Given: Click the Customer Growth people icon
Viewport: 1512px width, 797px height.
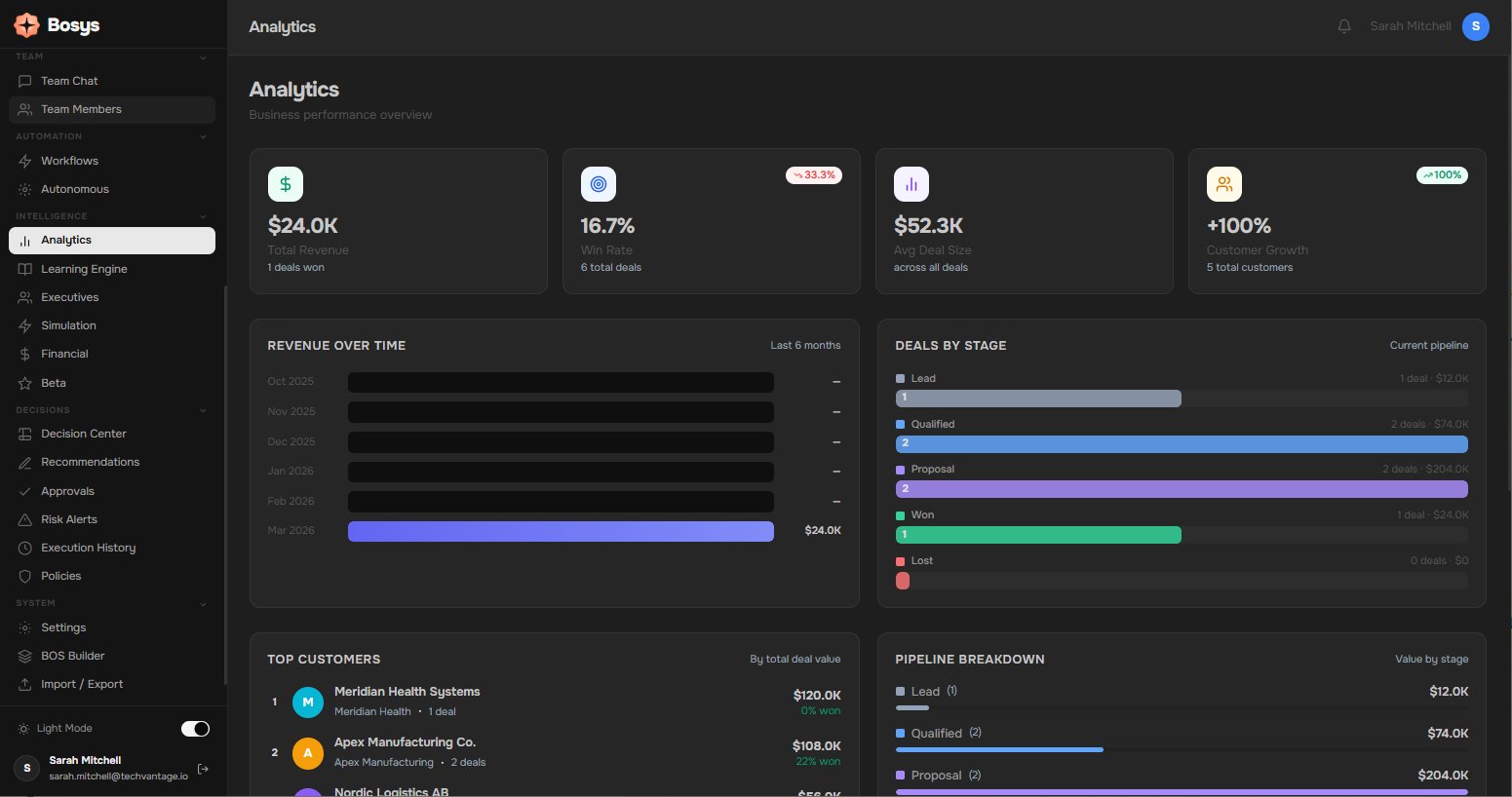Looking at the screenshot, I should (1224, 184).
